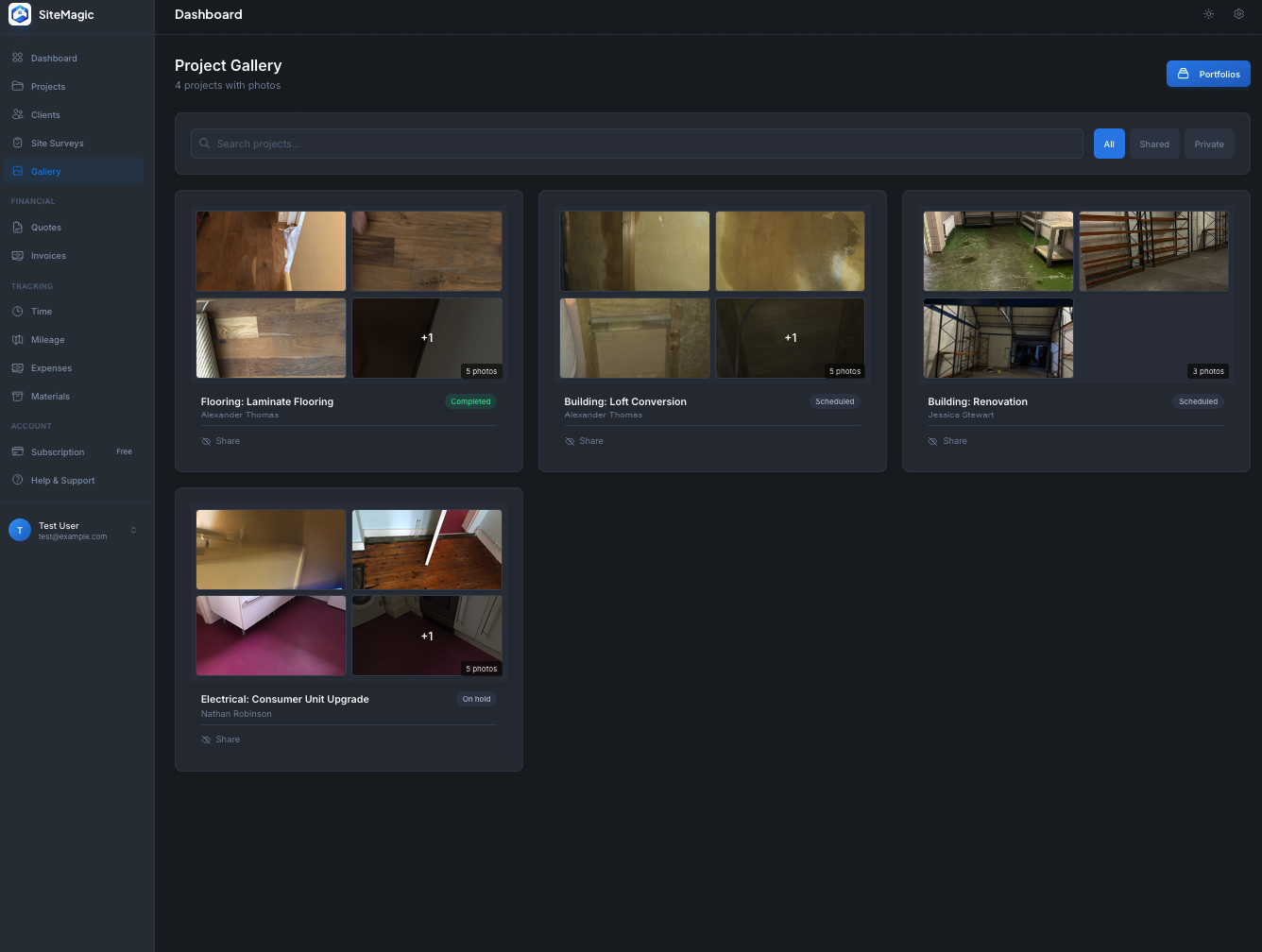Open the Dashboard sidebar item
Image resolution: width=1262 pixels, height=952 pixels.
click(53, 58)
